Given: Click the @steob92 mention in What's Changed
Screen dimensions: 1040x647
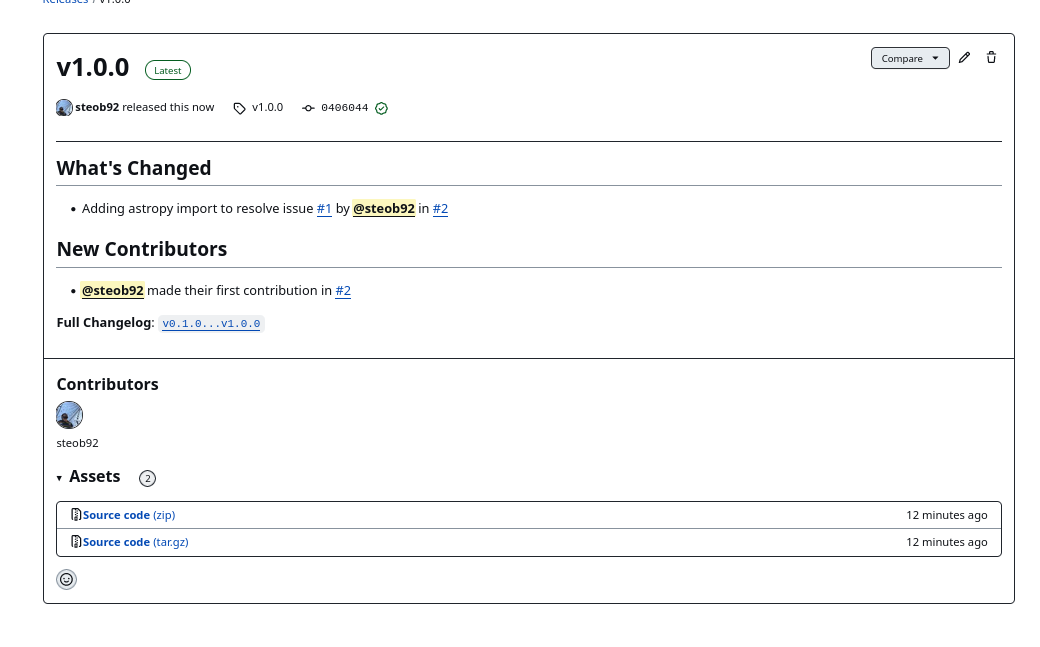Looking at the screenshot, I should tap(384, 208).
